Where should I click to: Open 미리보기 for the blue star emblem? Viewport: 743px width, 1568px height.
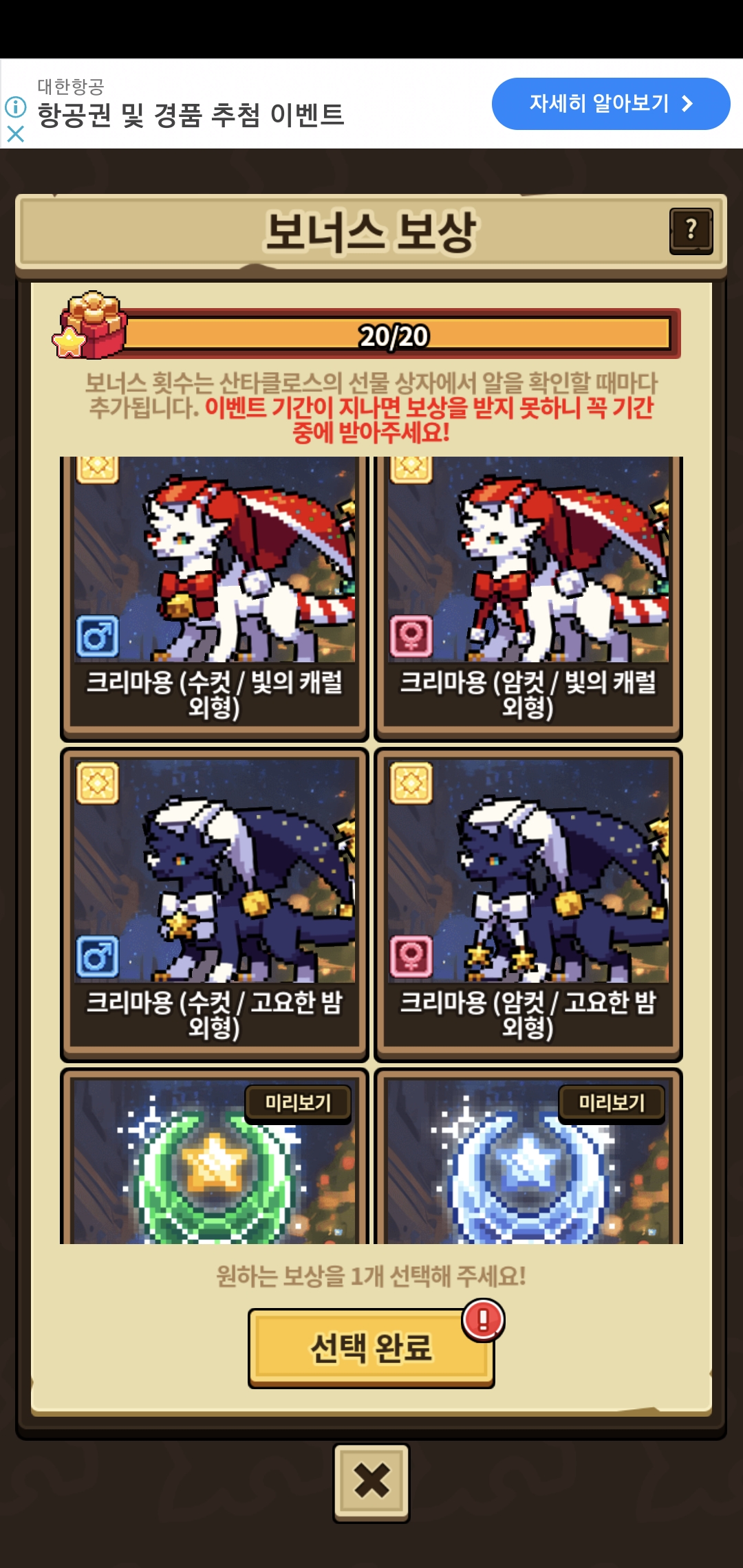click(612, 1104)
